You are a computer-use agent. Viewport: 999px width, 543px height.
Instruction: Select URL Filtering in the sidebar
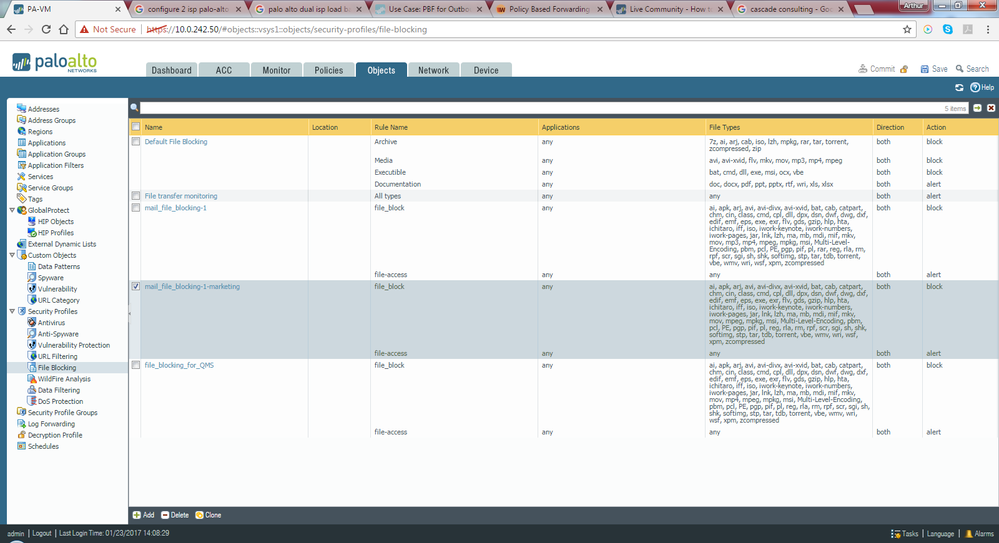57,356
